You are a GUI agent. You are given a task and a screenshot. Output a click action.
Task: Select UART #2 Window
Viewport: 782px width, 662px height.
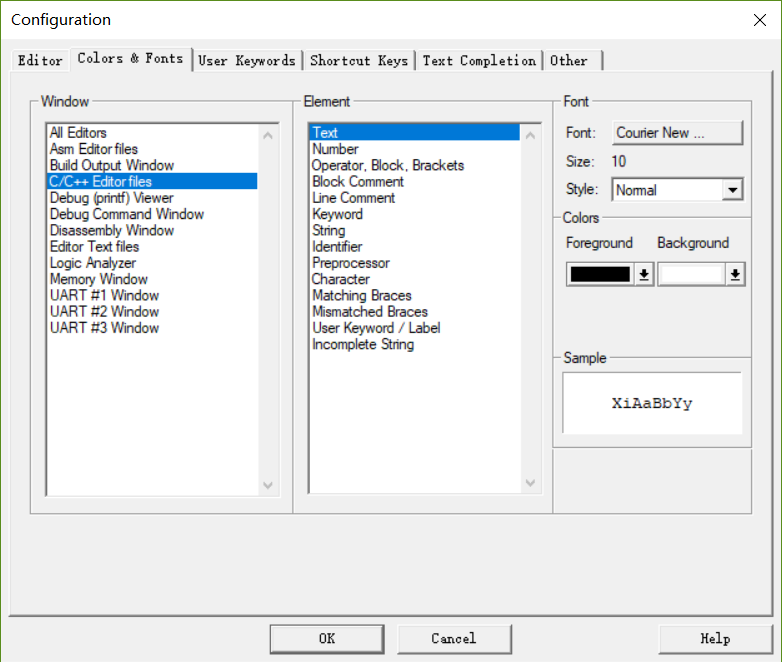(152, 312)
